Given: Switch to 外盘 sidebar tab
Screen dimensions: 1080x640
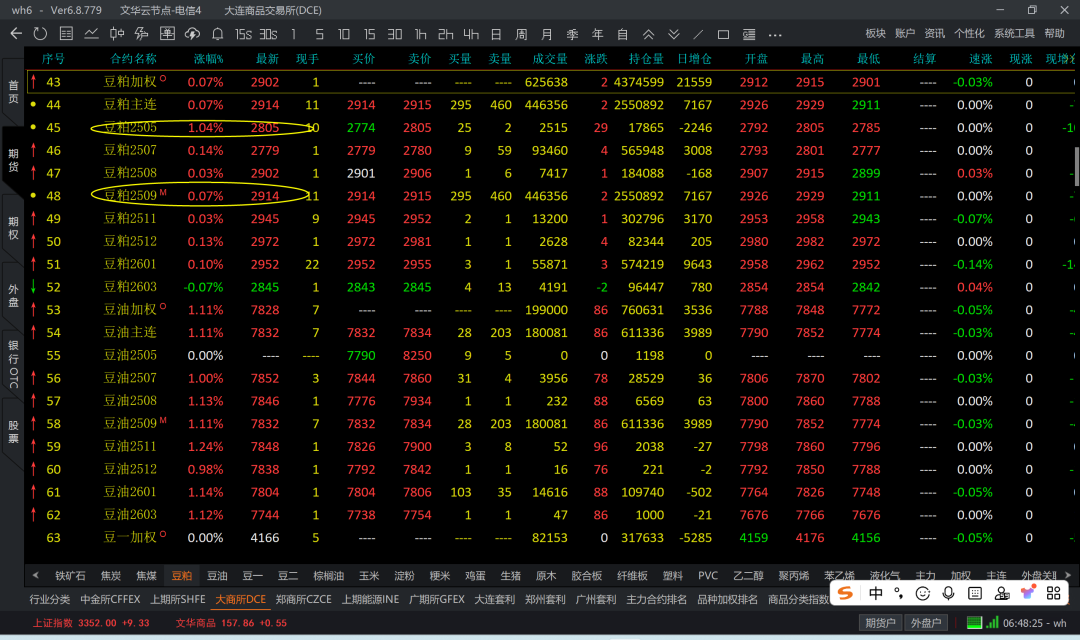Looking at the screenshot, I should 13,295.
